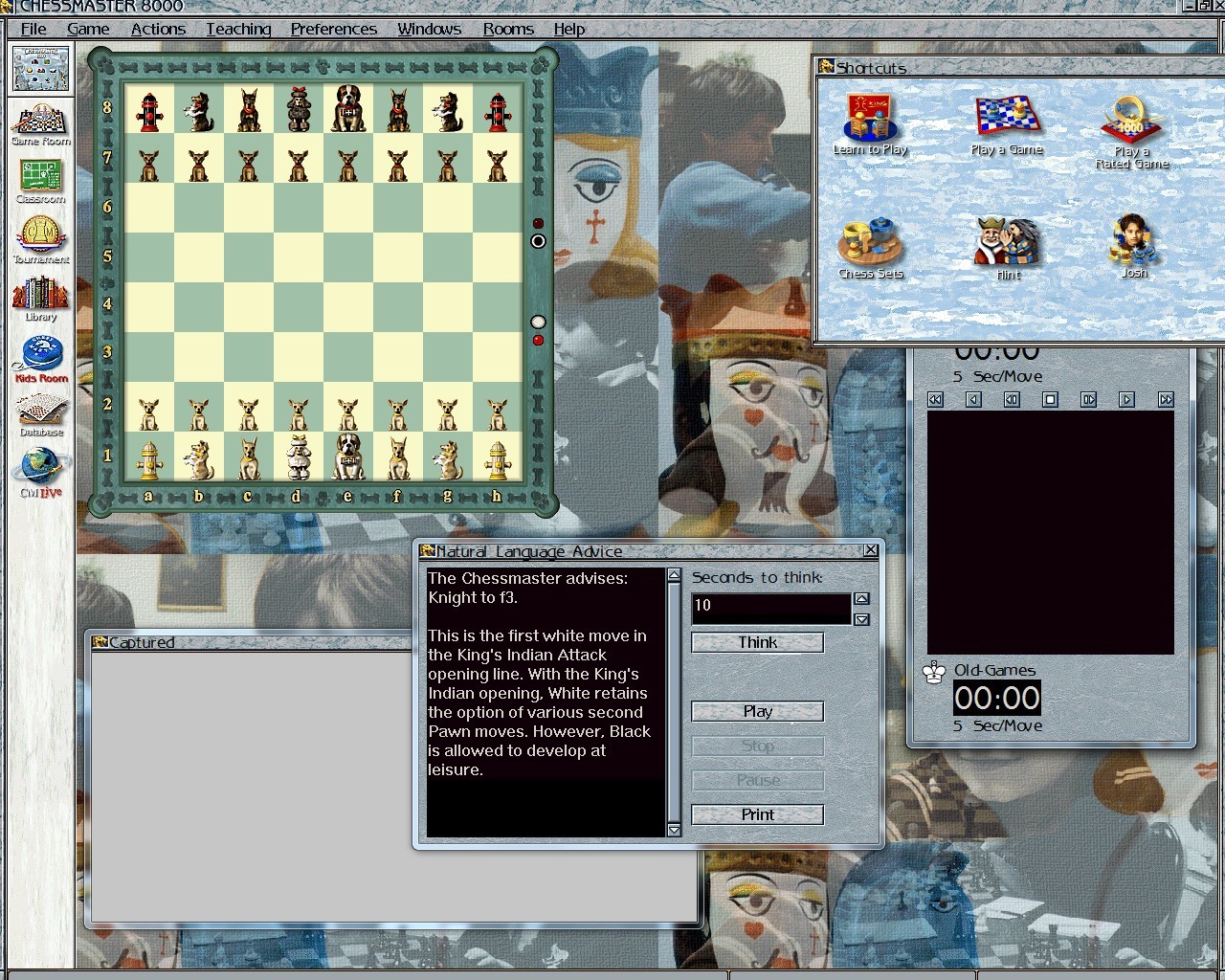Open the Chess Sets shortcut
Image resolution: width=1225 pixels, height=980 pixels.
point(870,247)
